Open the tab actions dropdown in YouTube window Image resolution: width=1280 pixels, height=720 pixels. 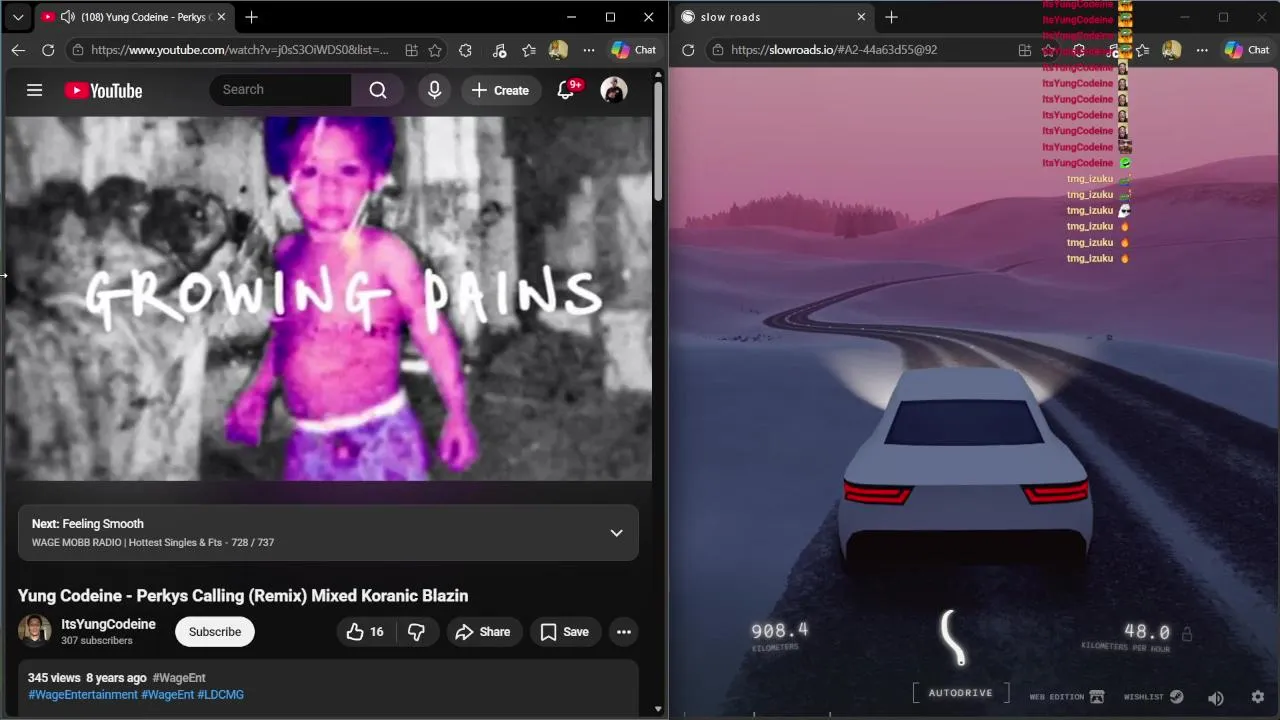click(18, 17)
